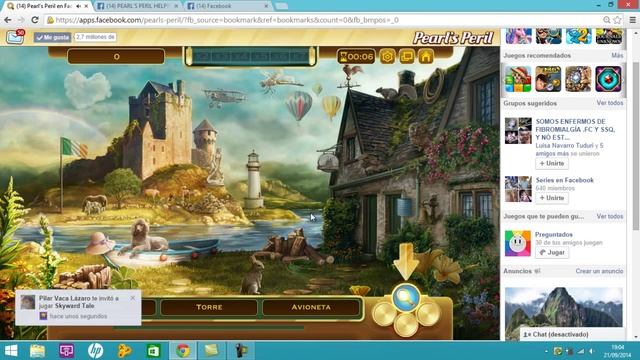Open third recommended game thumbnail with gem frame

[x=578, y=79]
